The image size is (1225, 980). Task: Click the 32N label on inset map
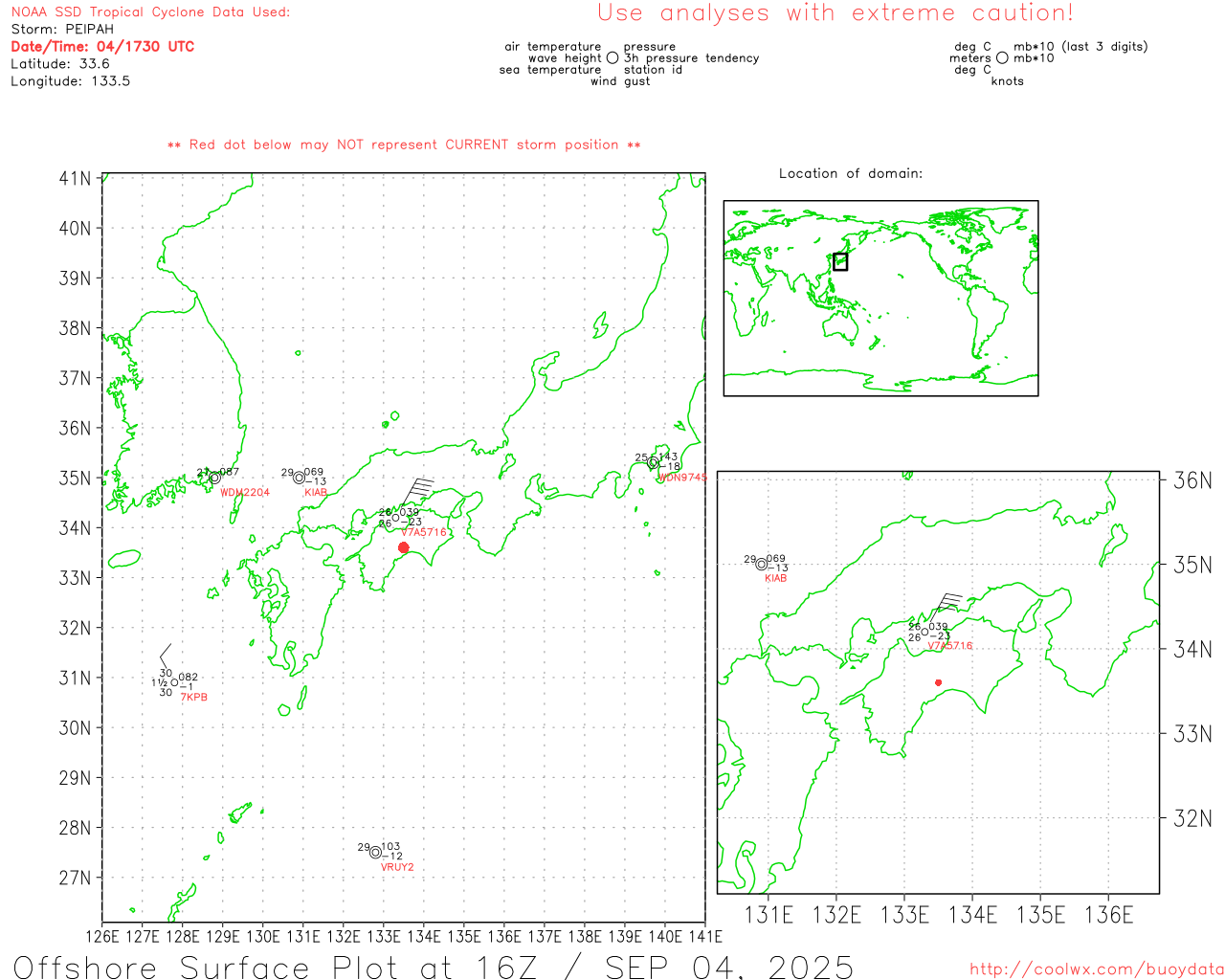[1192, 818]
